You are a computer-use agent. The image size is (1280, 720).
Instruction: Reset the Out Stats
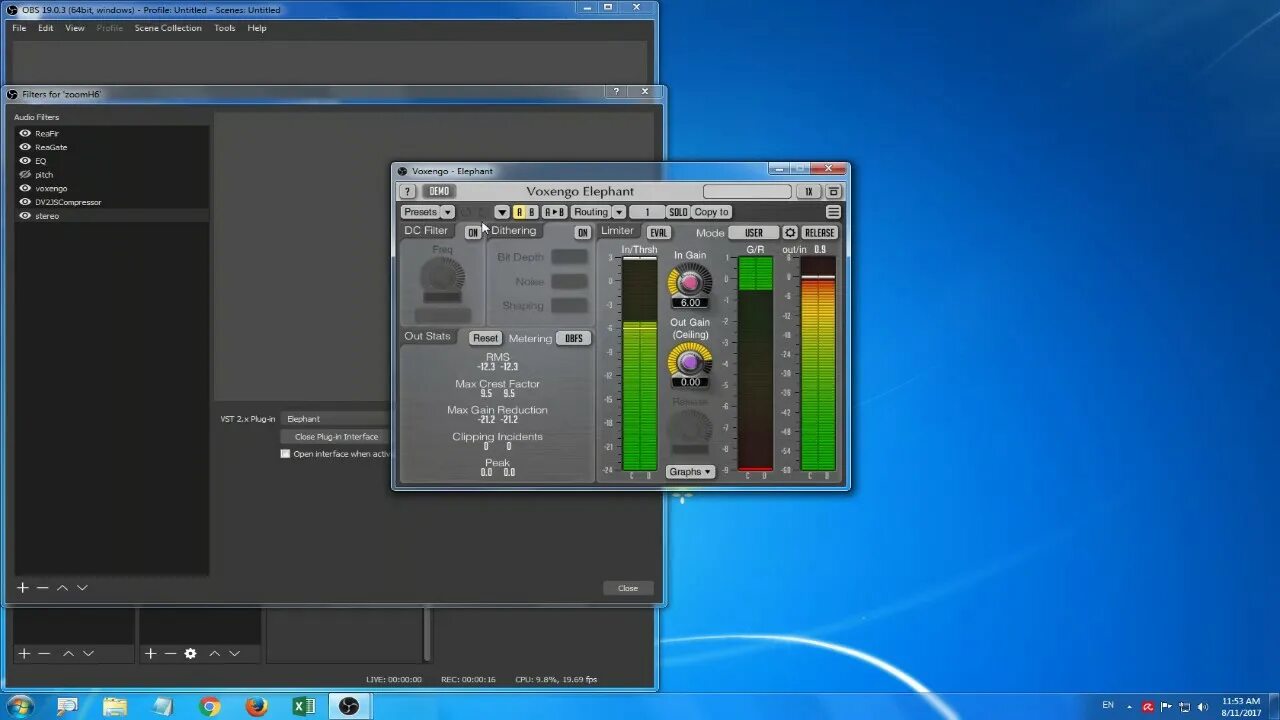coord(485,338)
